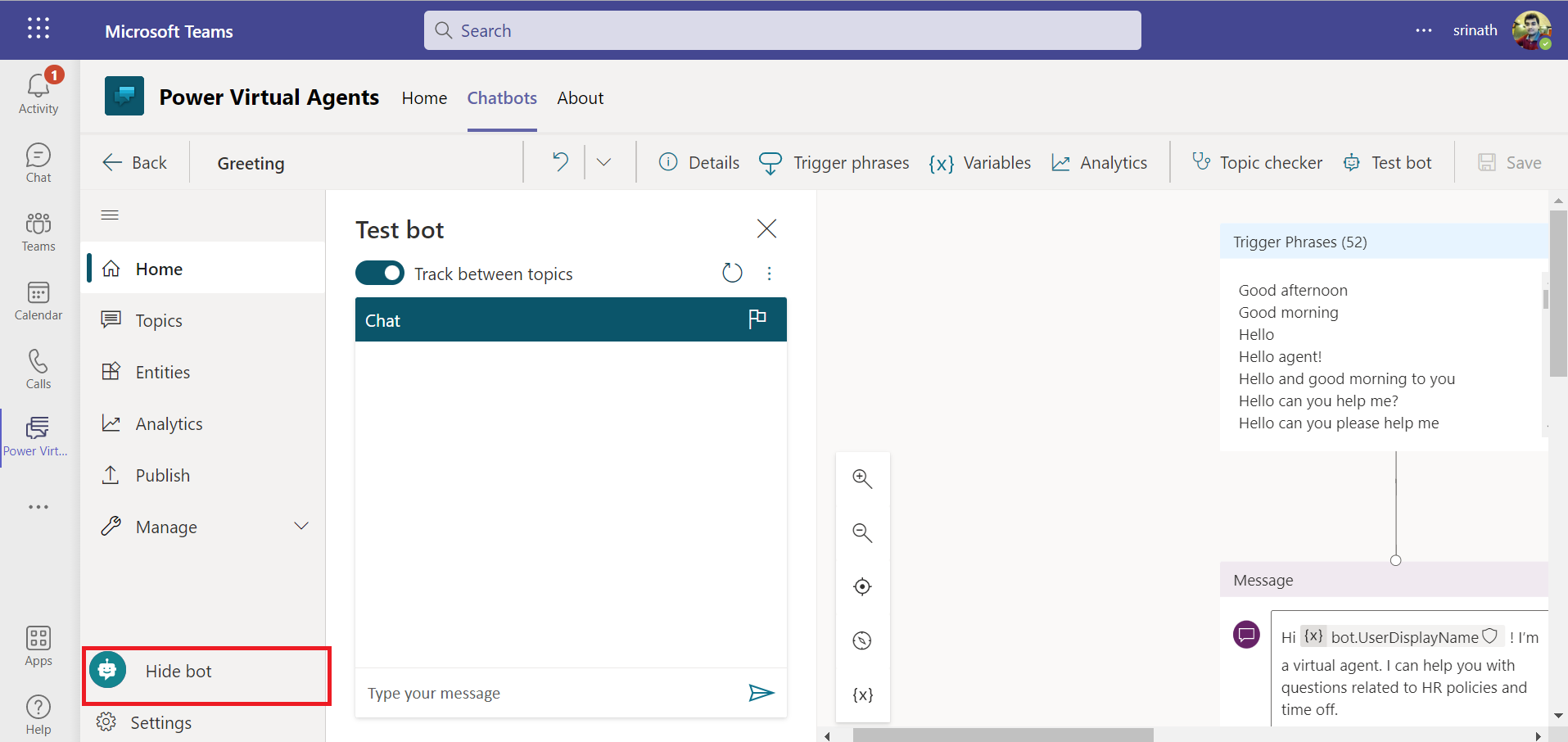Viewport: 1568px width, 742px height.
Task: Click the flag icon in Chat header
Action: click(757, 319)
